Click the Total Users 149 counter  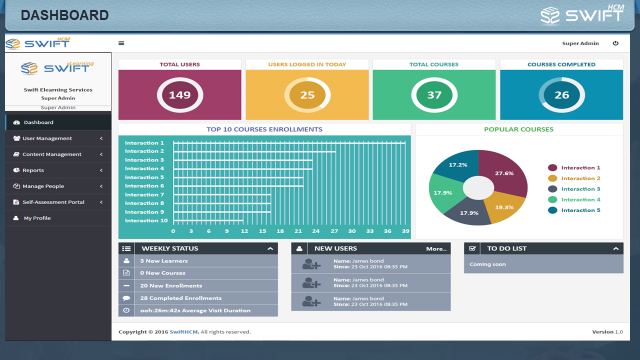[x=180, y=95]
